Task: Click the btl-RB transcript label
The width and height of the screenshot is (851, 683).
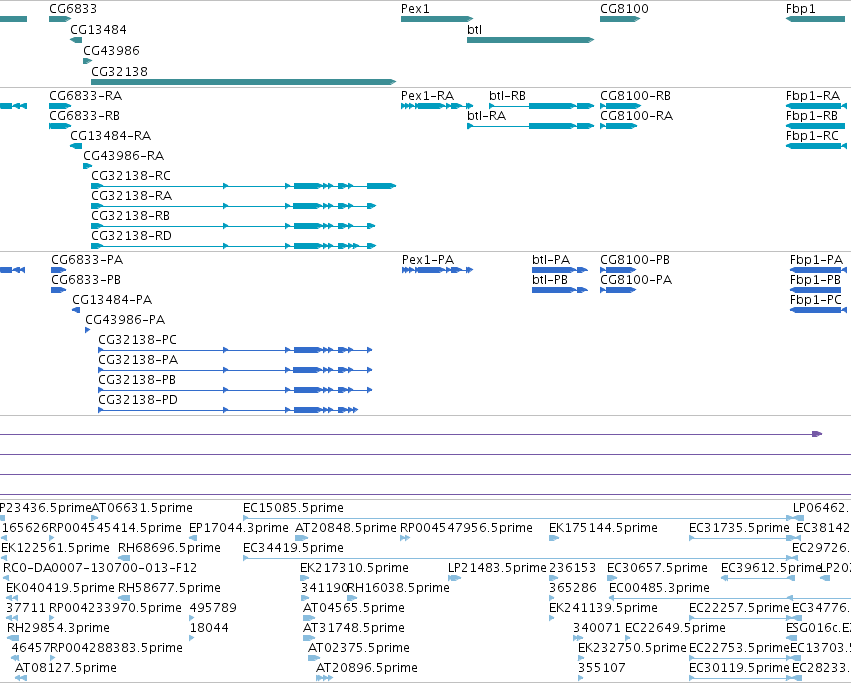Action: (507, 96)
